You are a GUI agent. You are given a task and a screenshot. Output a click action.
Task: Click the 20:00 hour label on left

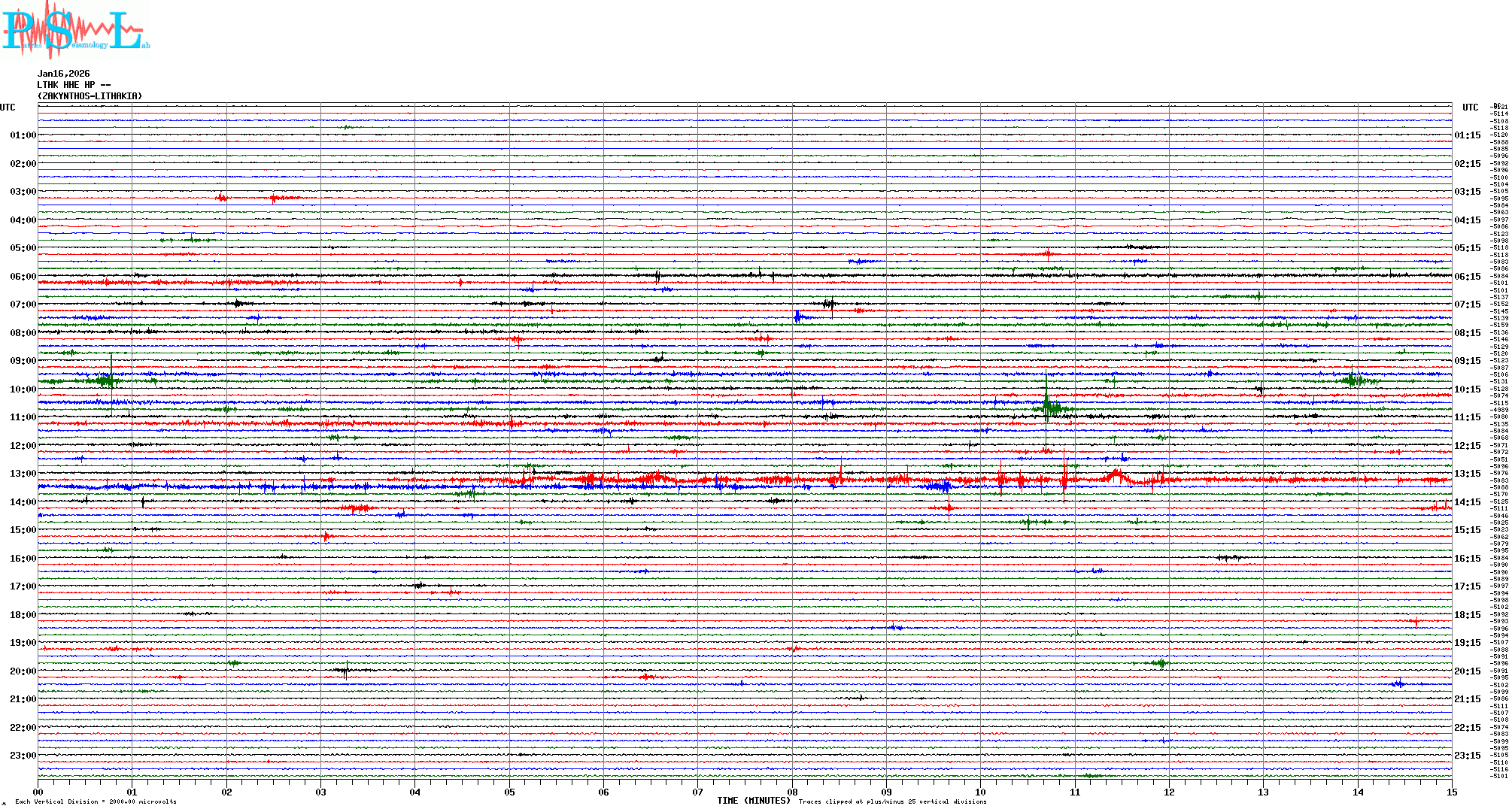(x=23, y=671)
